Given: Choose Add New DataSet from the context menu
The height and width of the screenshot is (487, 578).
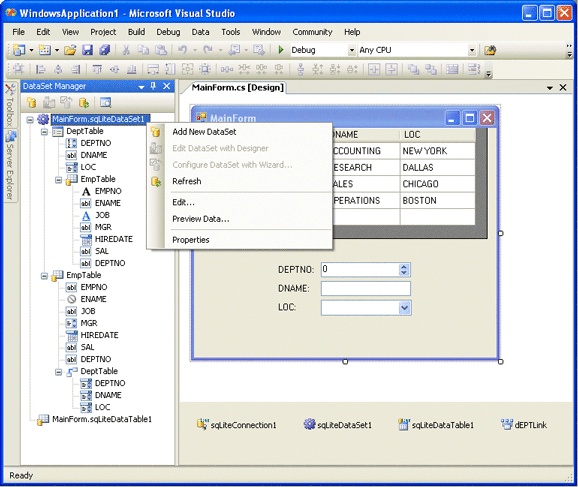Looking at the screenshot, I should click(x=240, y=132).
